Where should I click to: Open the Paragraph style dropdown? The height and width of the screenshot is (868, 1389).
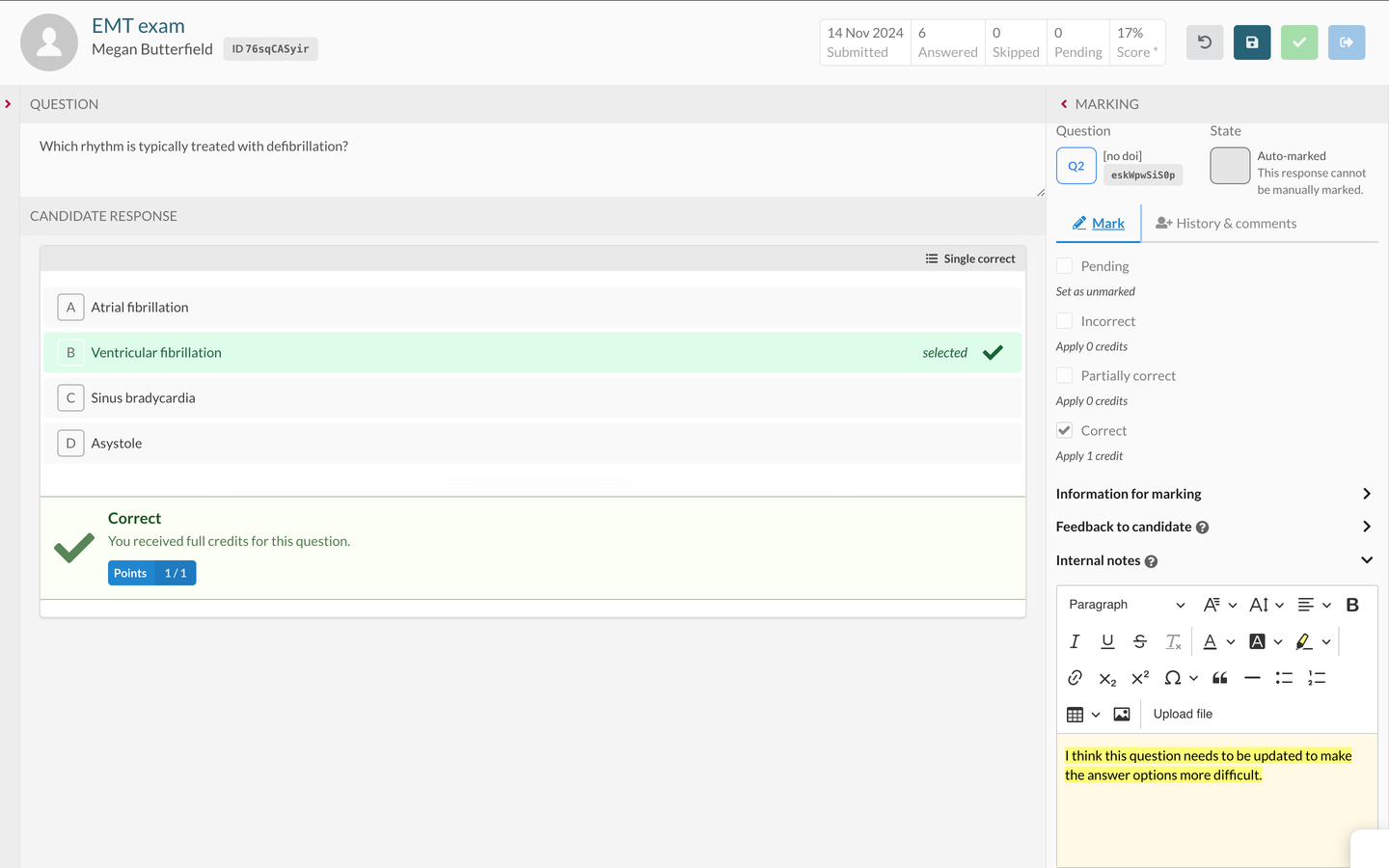[1126, 605]
